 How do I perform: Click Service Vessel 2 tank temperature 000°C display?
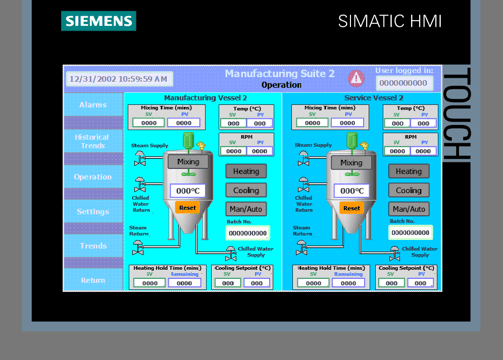[352, 191]
